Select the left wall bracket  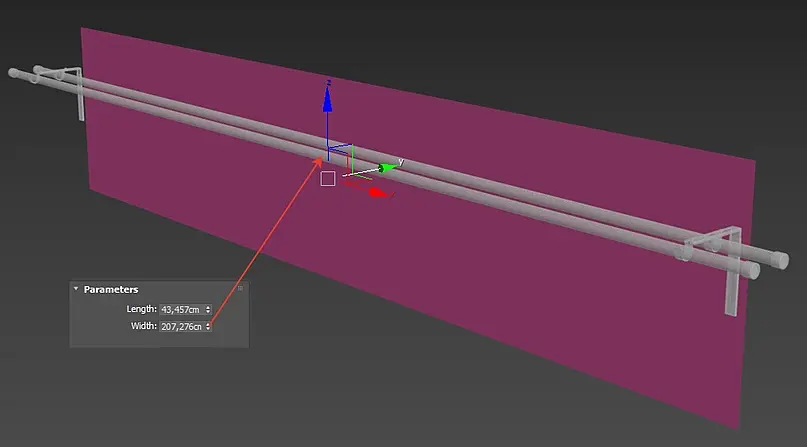click(x=75, y=93)
